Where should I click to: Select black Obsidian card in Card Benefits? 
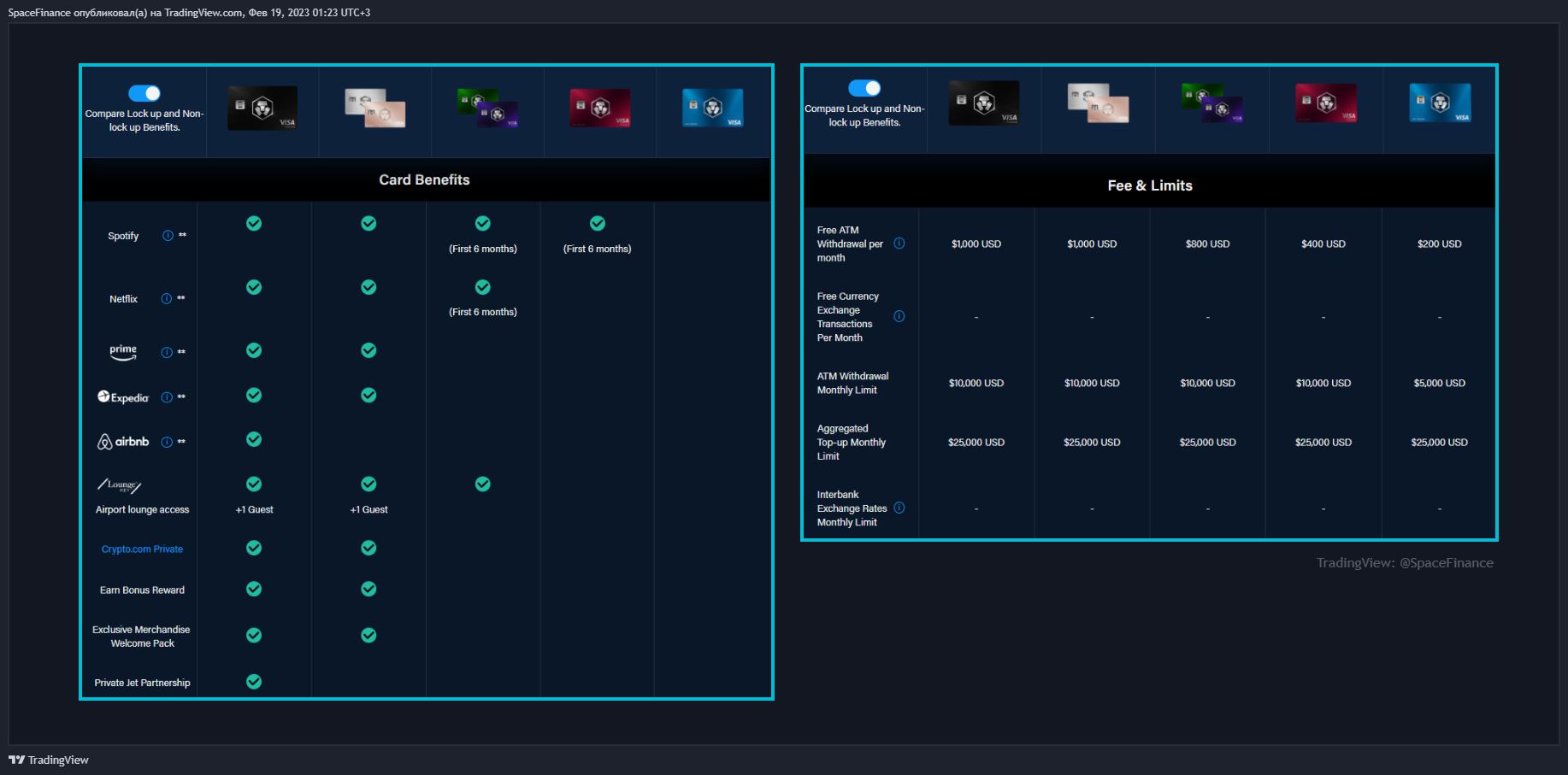pos(262,108)
